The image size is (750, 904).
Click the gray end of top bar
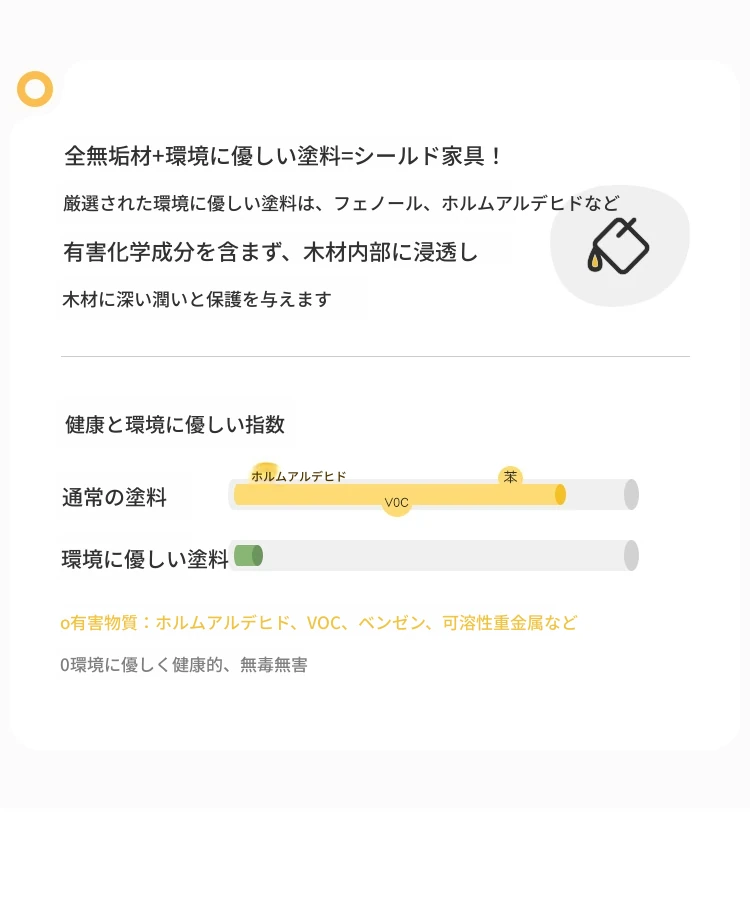[x=631, y=495]
